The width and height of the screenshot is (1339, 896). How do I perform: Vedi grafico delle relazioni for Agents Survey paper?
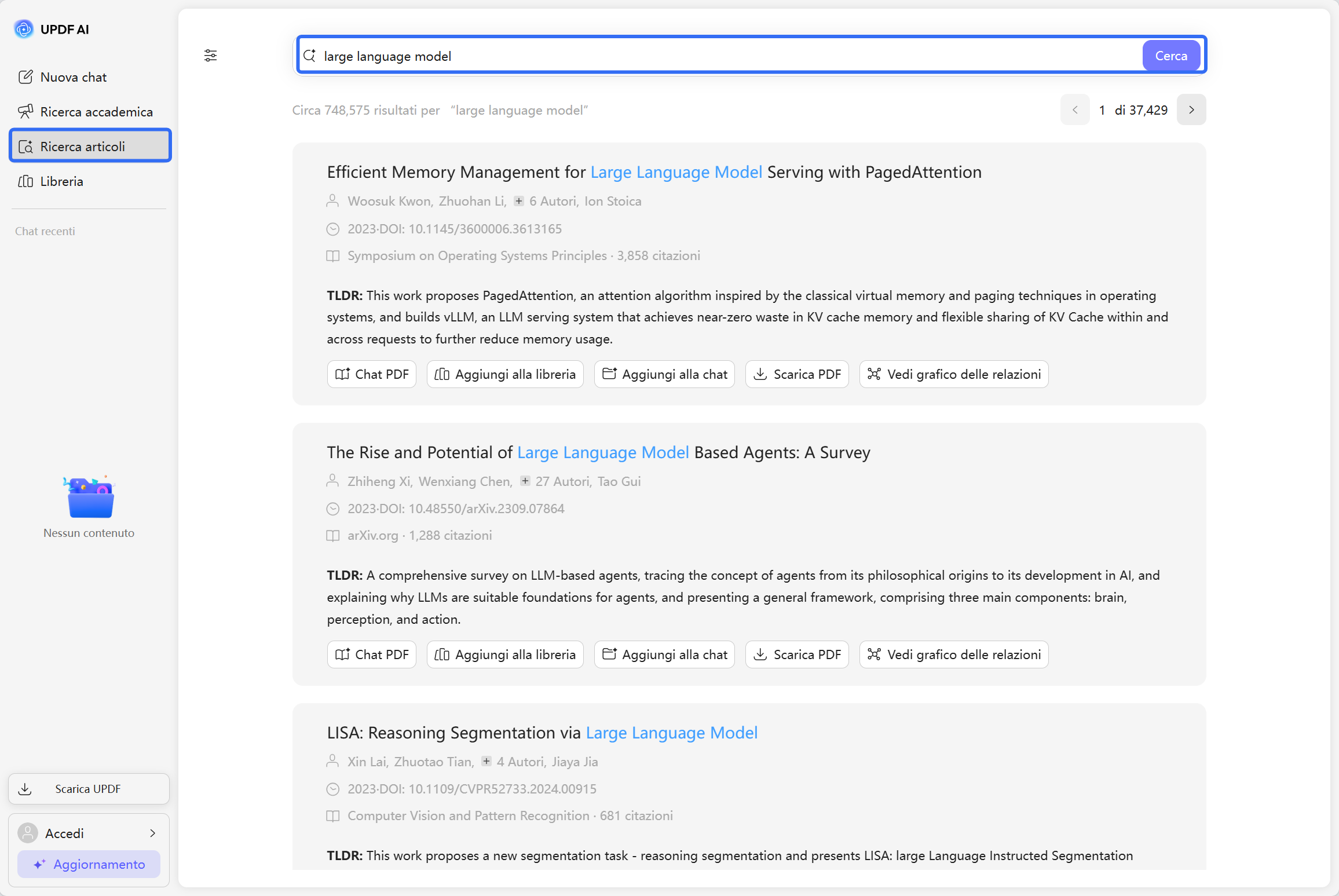coord(954,654)
